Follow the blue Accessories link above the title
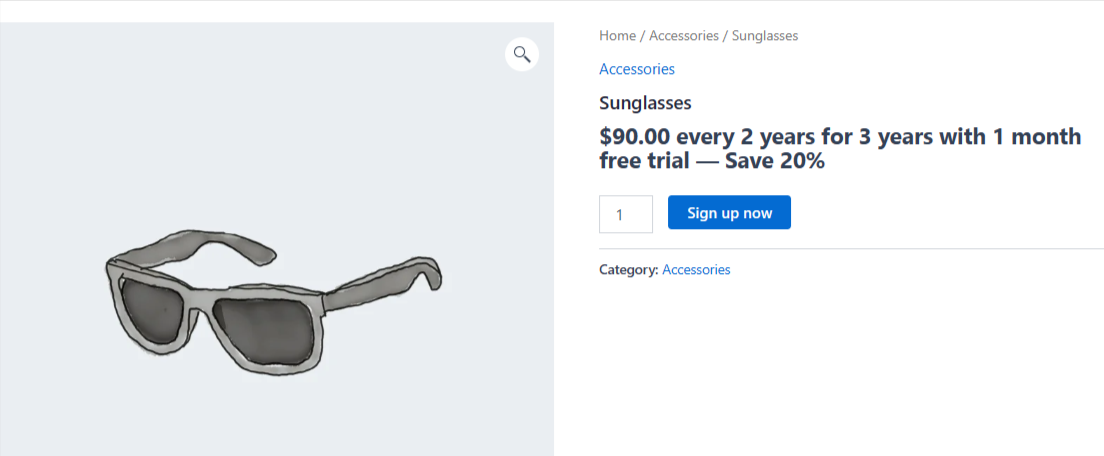The width and height of the screenshot is (1104, 456). pos(636,69)
